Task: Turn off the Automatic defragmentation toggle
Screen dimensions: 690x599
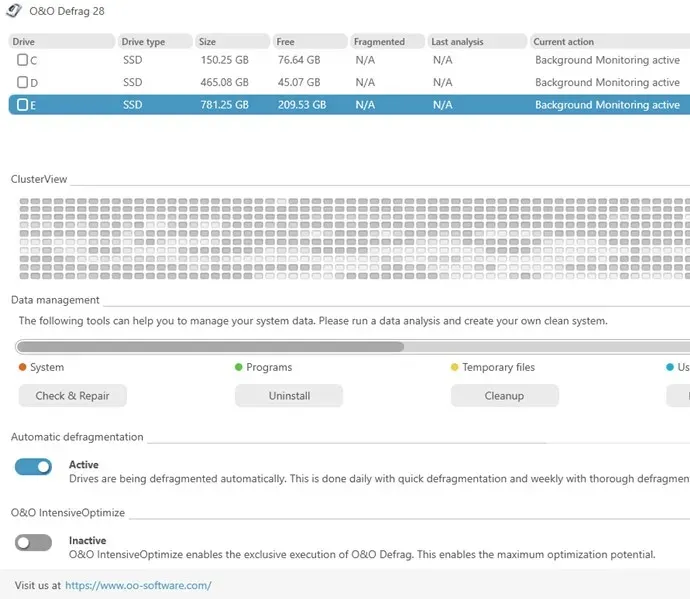Action: [33, 467]
